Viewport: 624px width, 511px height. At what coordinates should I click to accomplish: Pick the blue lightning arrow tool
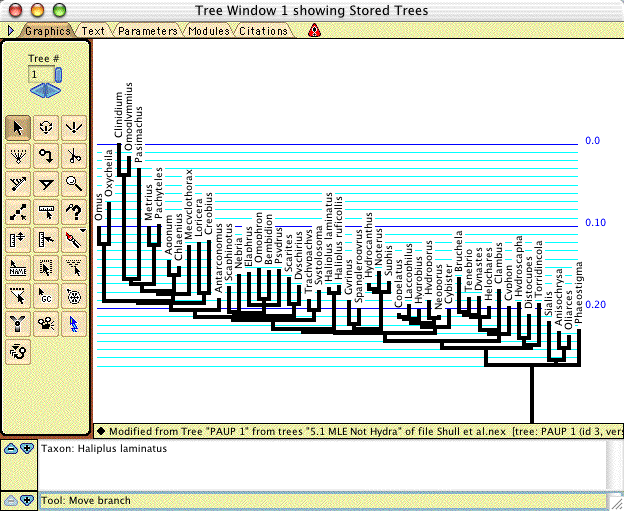(x=74, y=324)
